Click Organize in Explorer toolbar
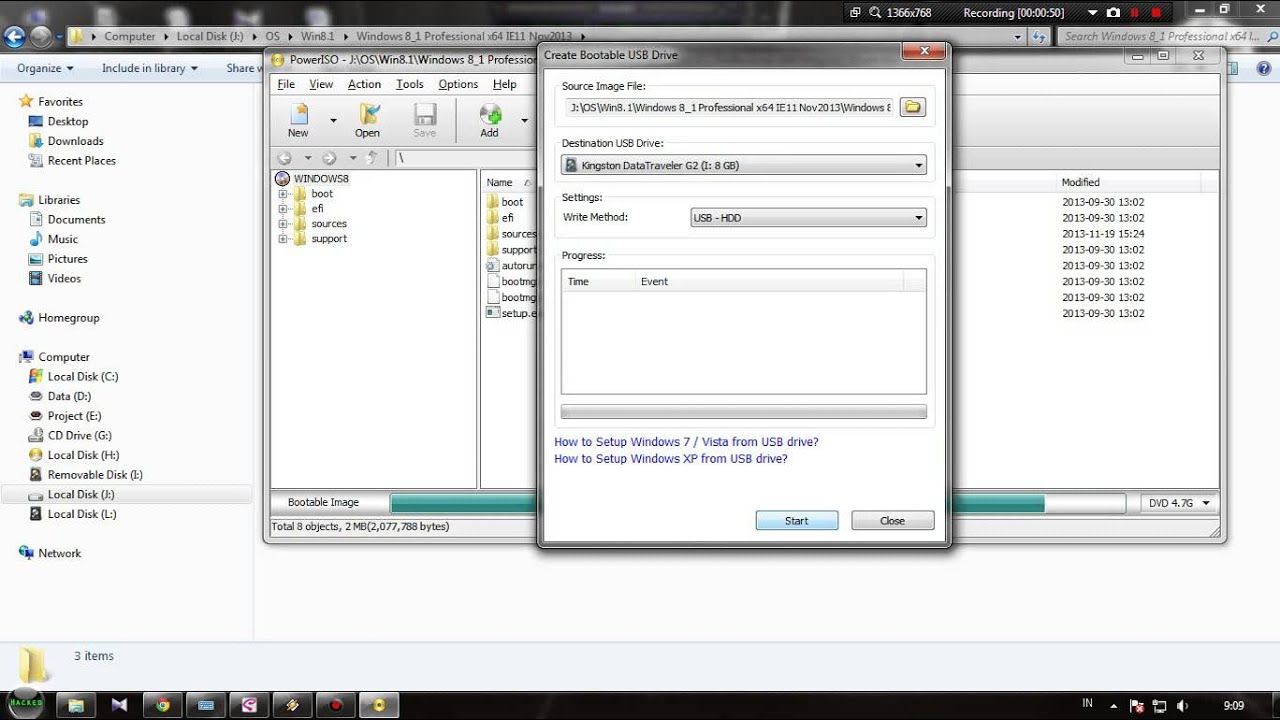 click(x=45, y=68)
